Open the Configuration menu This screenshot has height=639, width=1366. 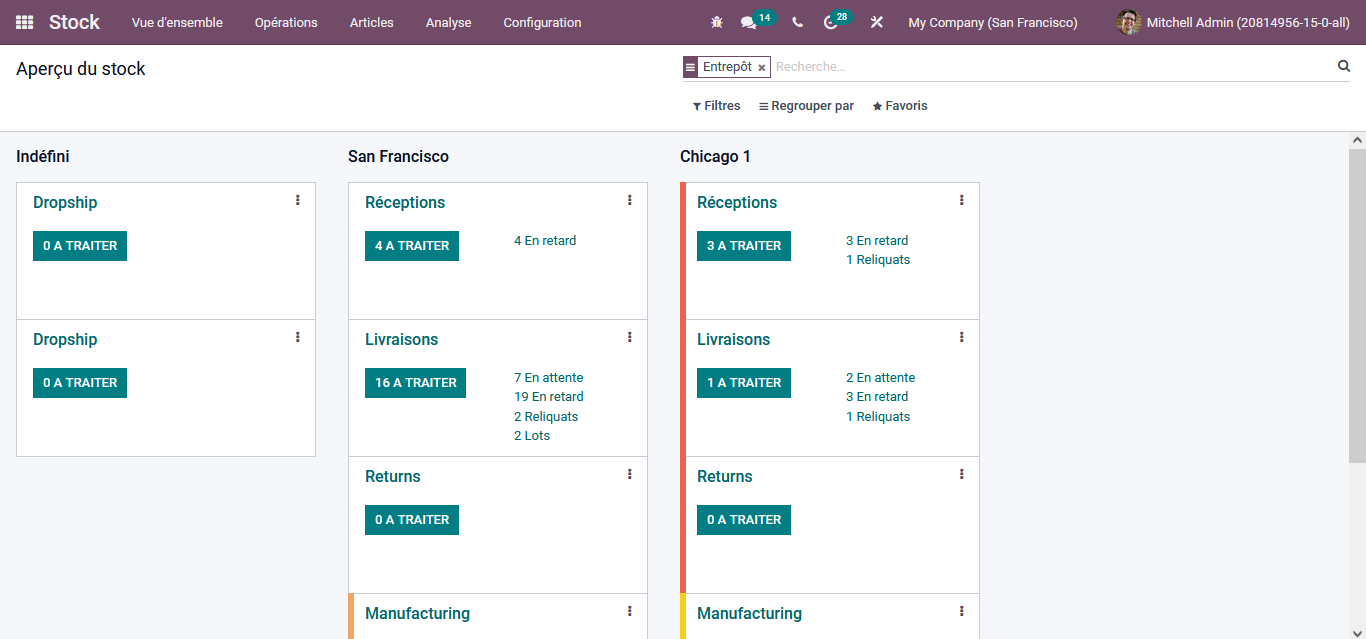[542, 22]
